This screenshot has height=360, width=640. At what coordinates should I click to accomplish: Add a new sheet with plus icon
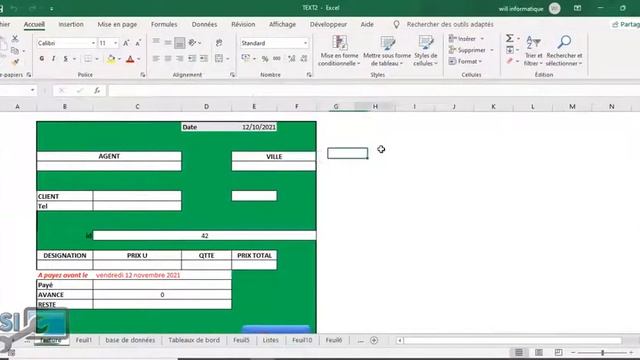[x=374, y=340]
